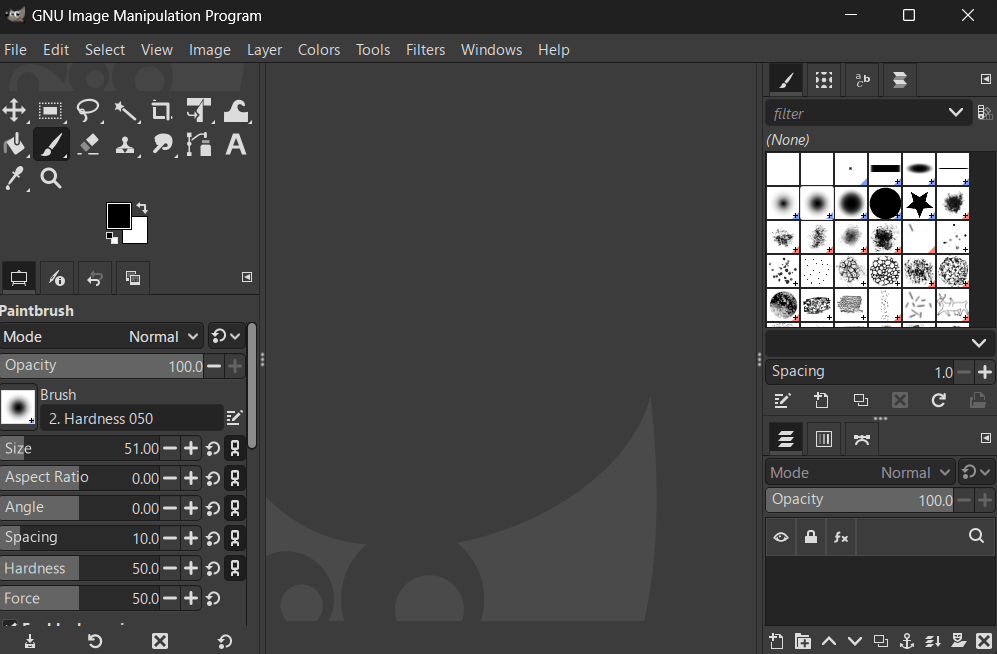The width and height of the screenshot is (997, 654).
Task: Activate the Zoom magnifier tool
Action: click(51, 178)
